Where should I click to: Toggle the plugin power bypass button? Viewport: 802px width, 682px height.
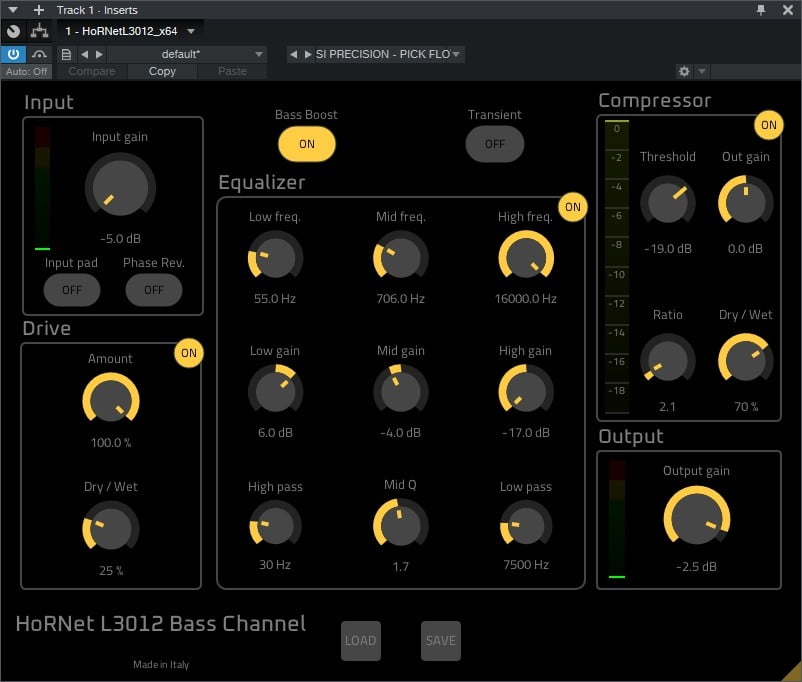[13, 54]
